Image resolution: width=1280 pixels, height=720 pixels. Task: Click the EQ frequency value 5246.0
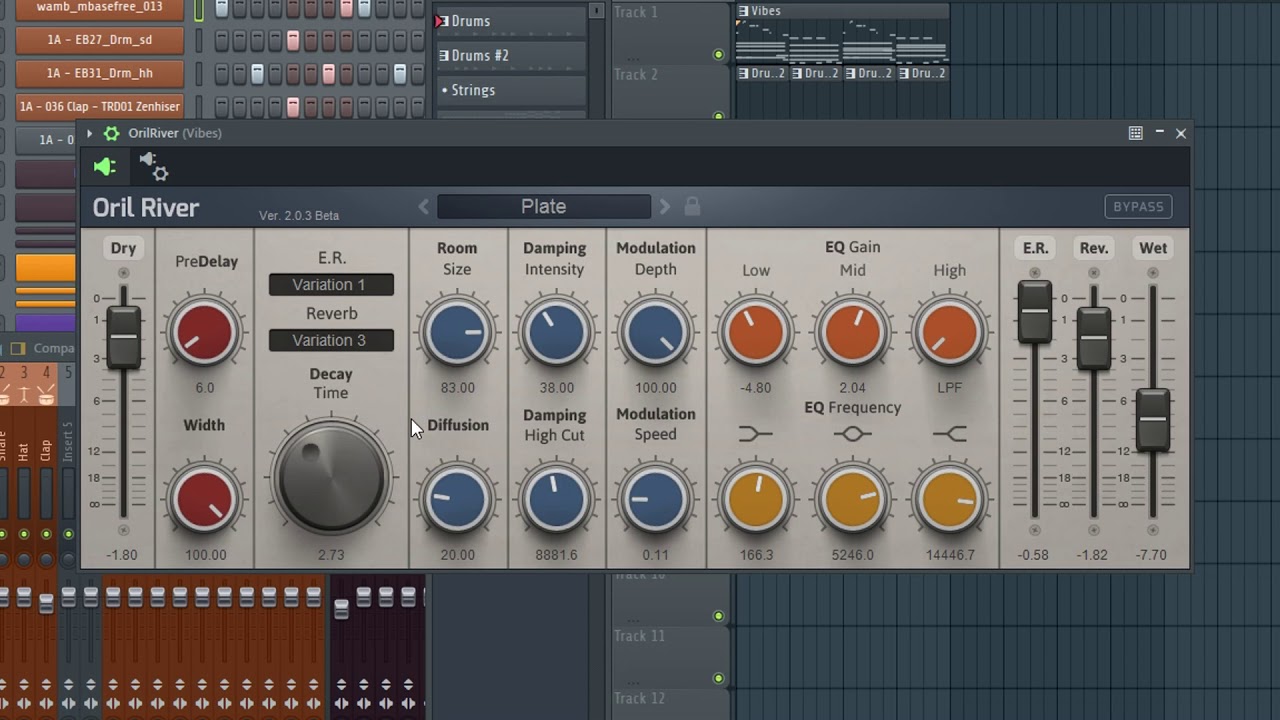[x=852, y=555]
